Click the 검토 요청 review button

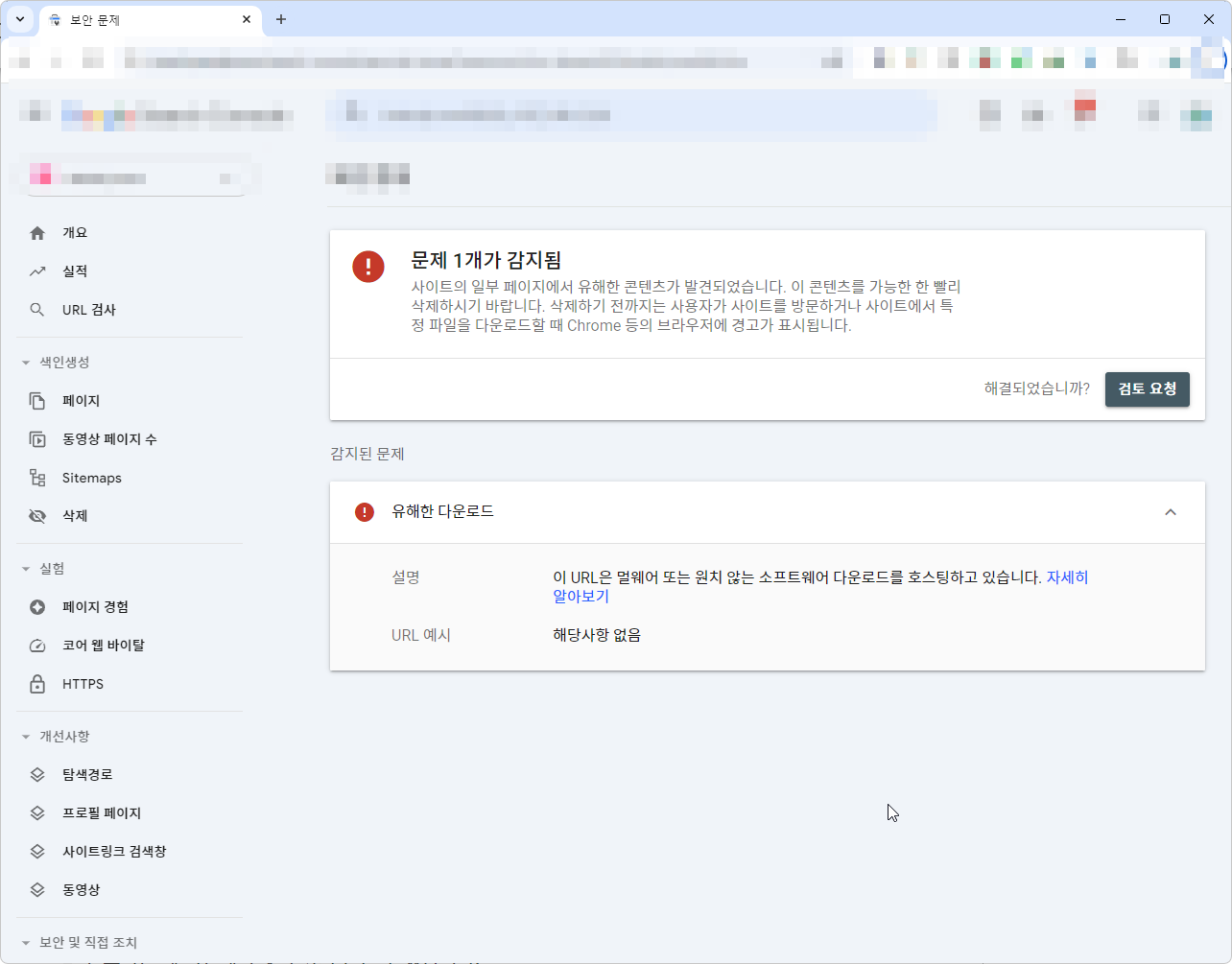1147,388
